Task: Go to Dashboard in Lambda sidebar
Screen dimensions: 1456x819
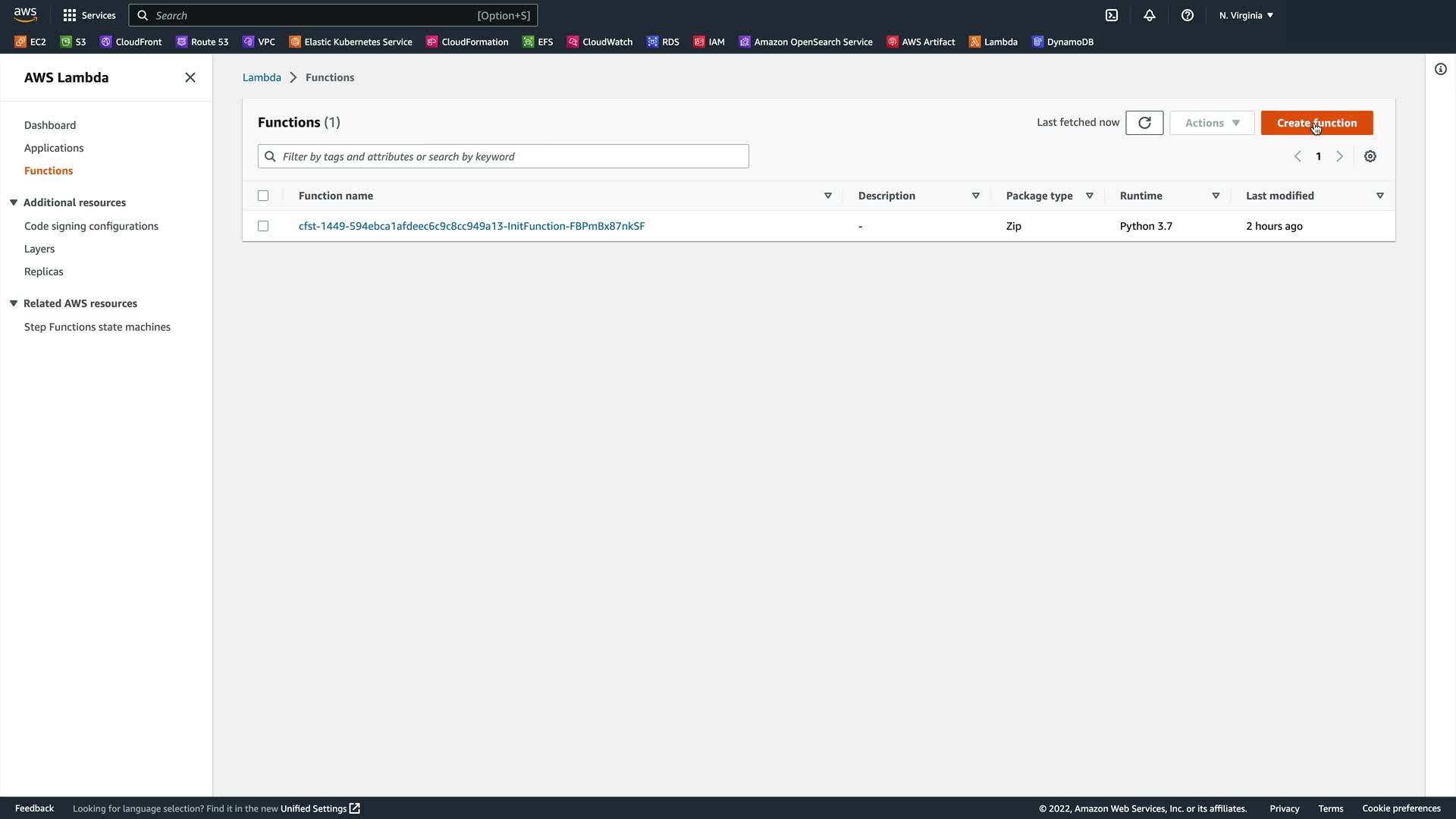Action: 50,125
